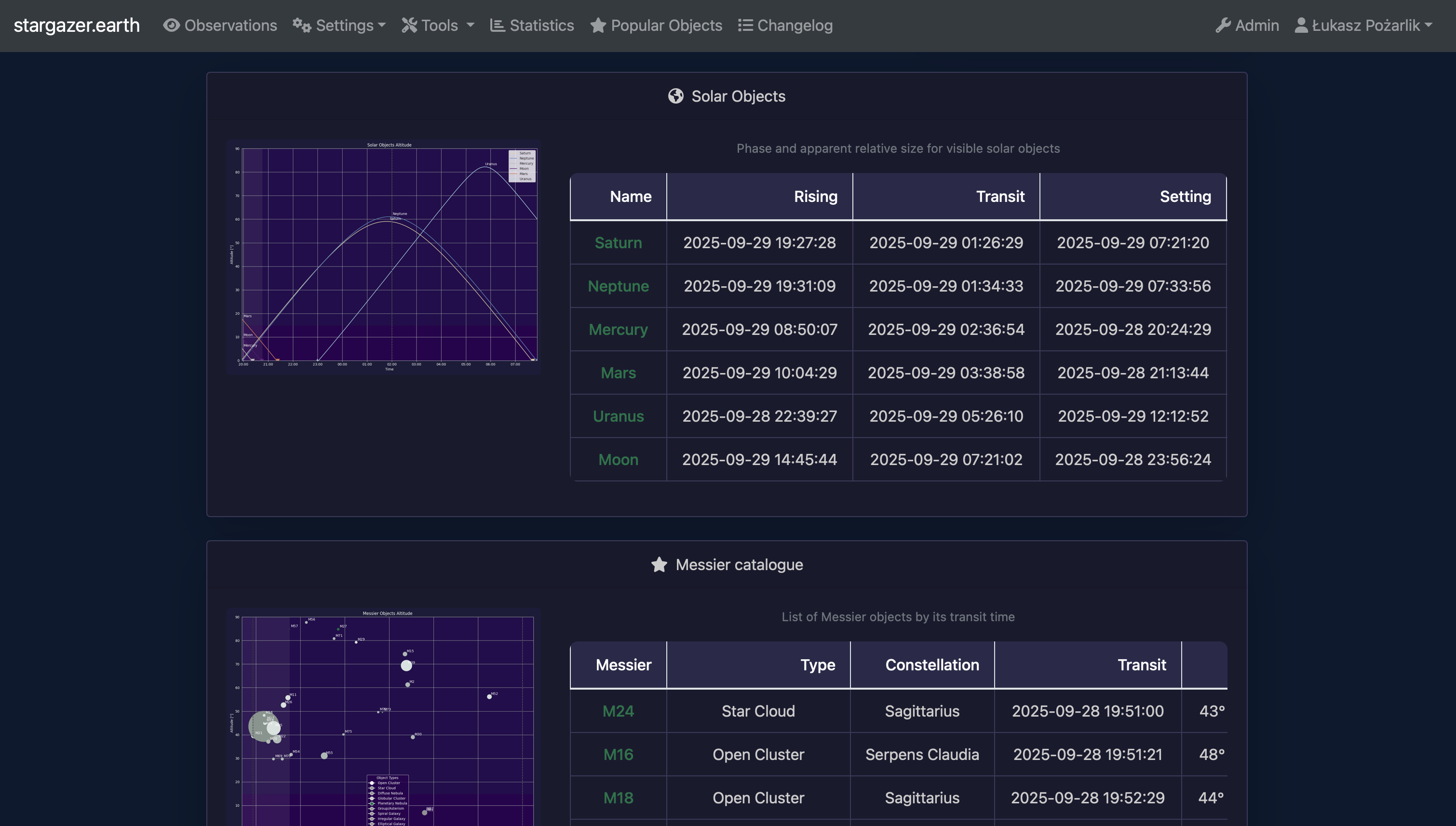Viewport: 1456px width, 826px height.
Task: Expand the Settings dropdown menu
Action: 344,26
